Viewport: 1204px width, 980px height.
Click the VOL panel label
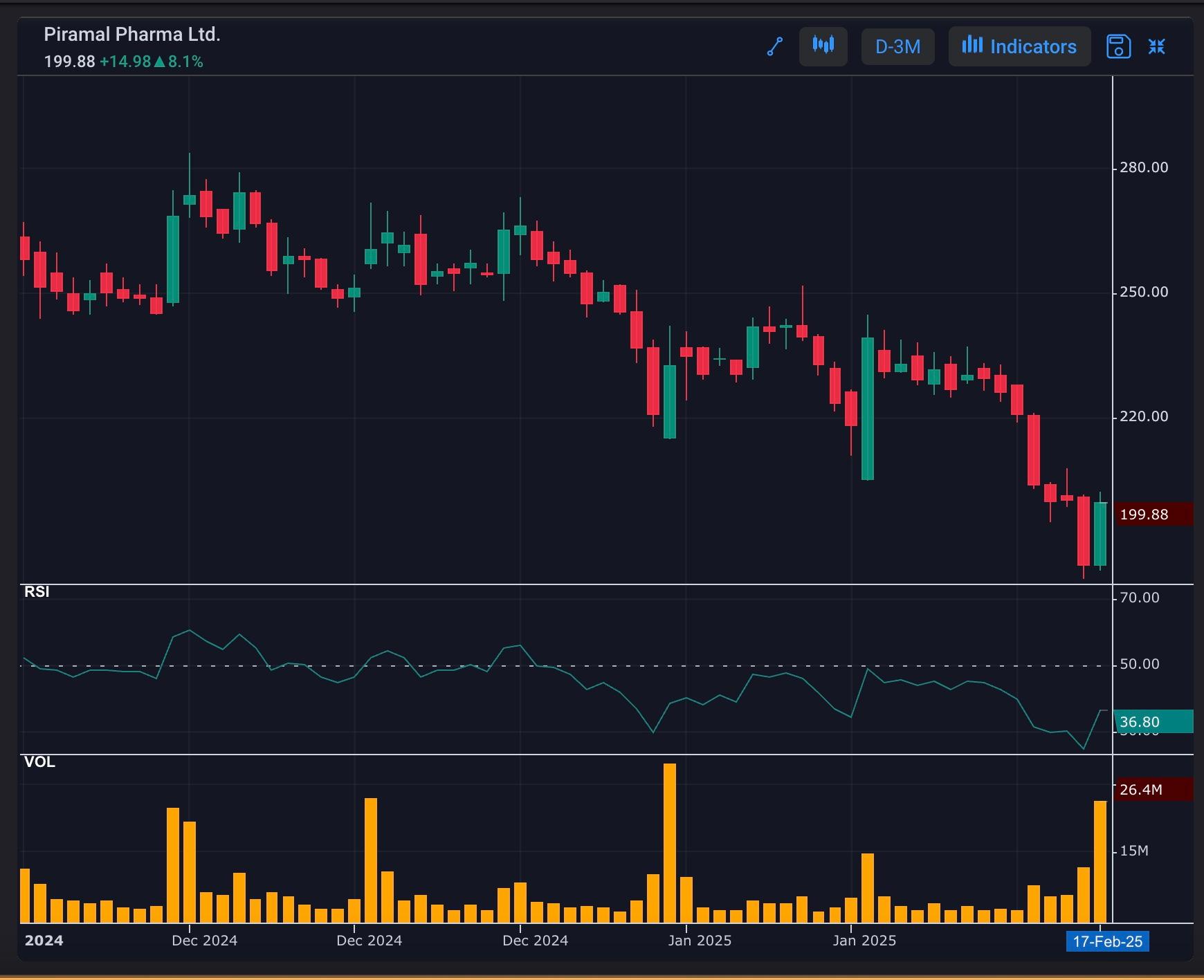click(x=39, y=761)
